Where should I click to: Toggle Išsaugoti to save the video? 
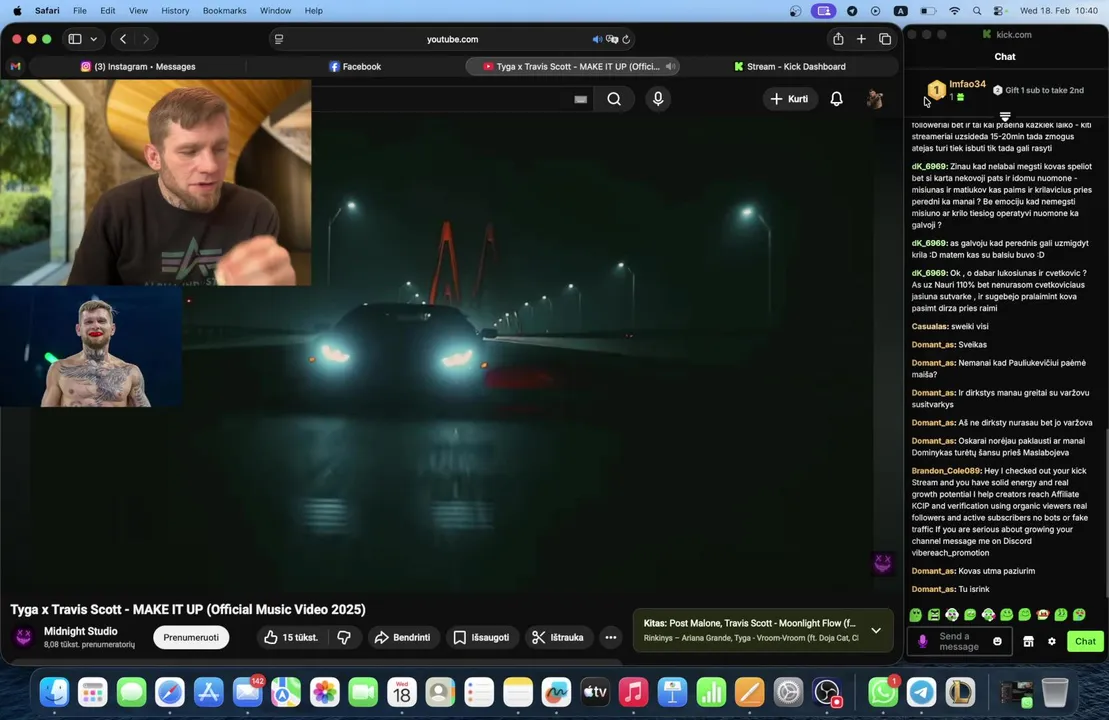click(481, 637)
